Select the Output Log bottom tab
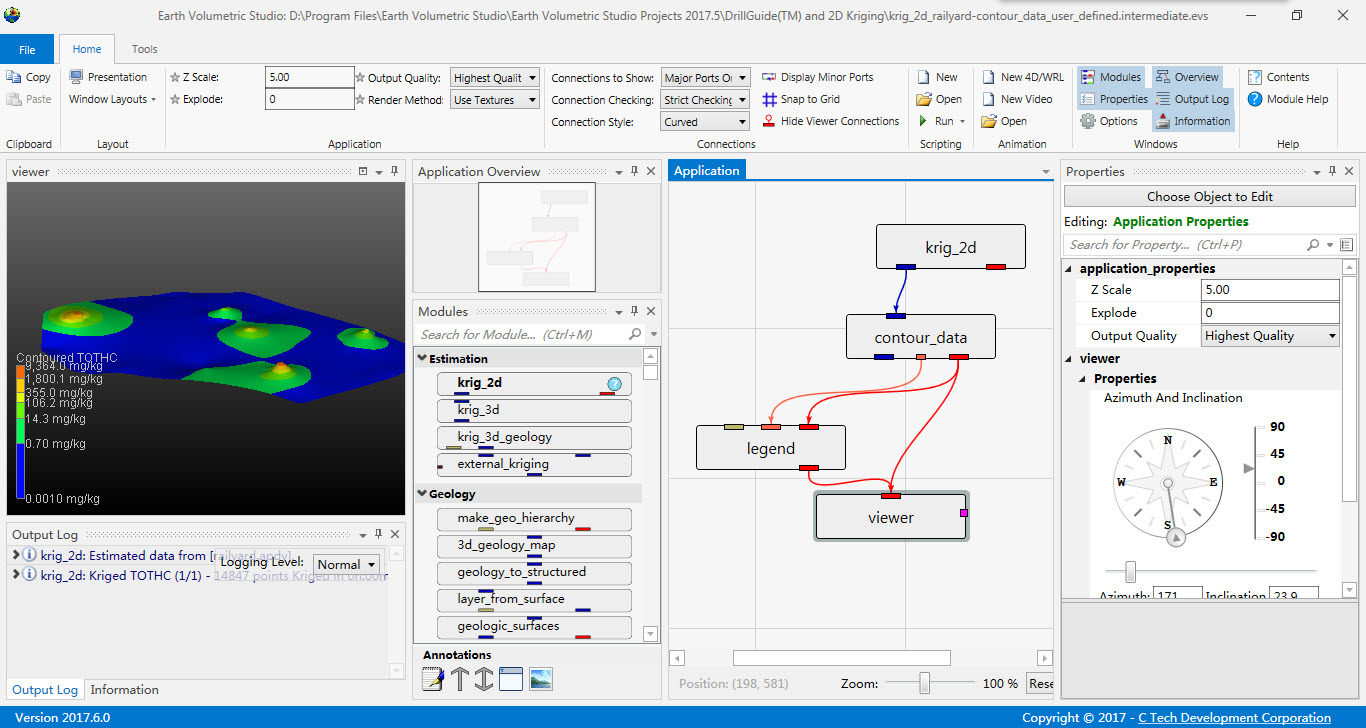Screen dimensions: 1366x728 click(45, 690)
